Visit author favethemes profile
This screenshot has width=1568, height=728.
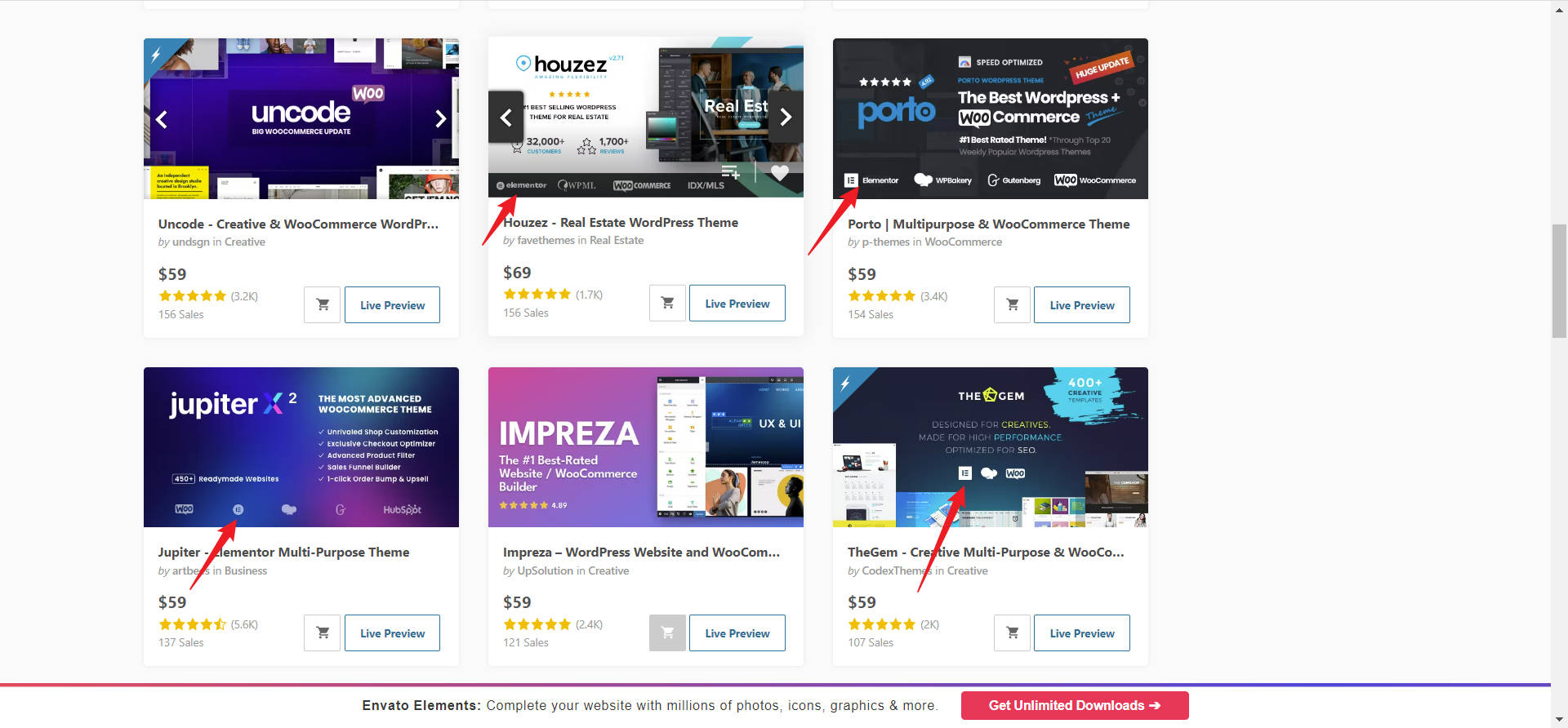point(546,240)
